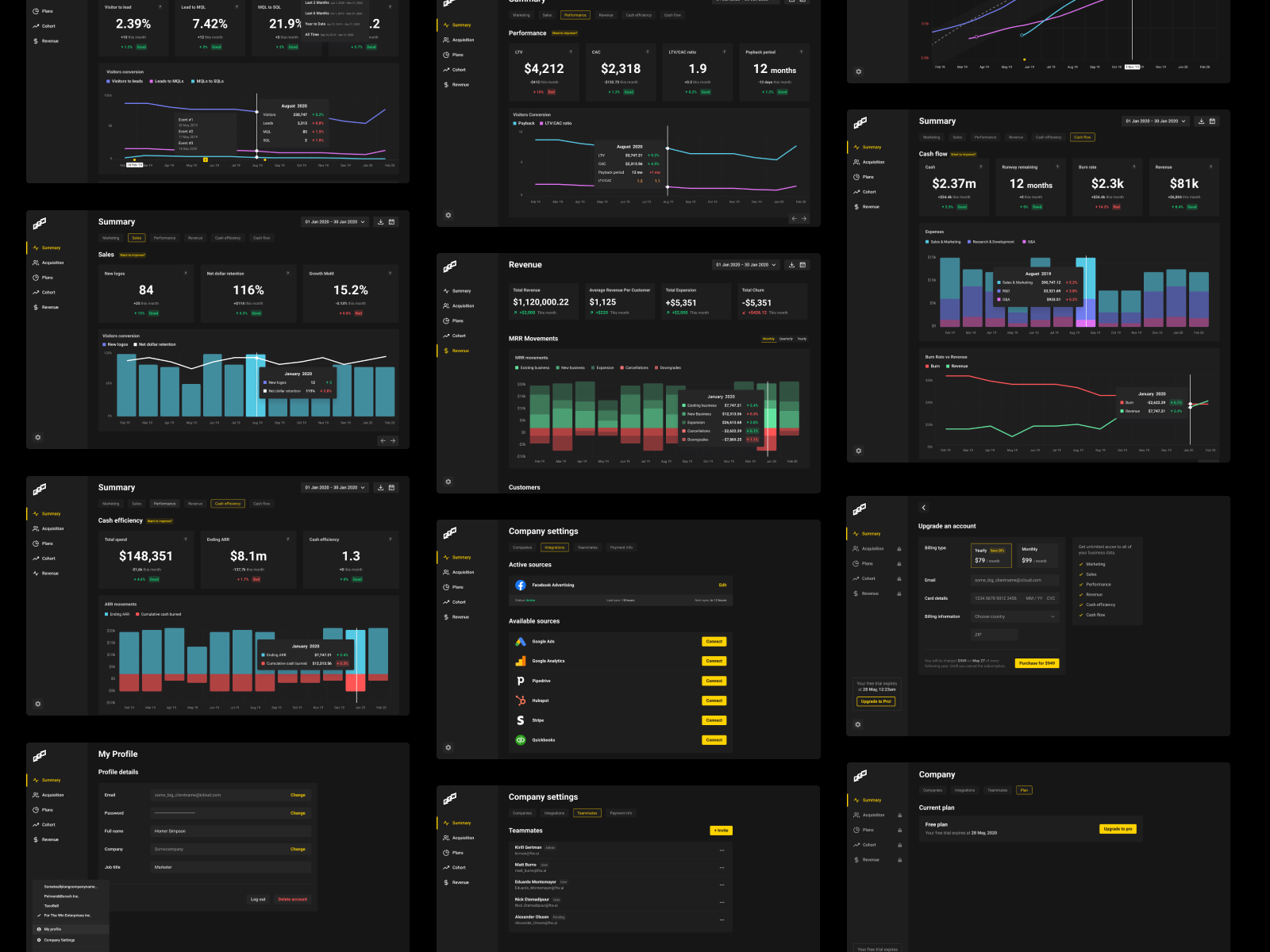The width and height of the screenshot is (1270, 952).
Task: Open the date range dropdown on the Sales summary screen
Action: [335, 222]
